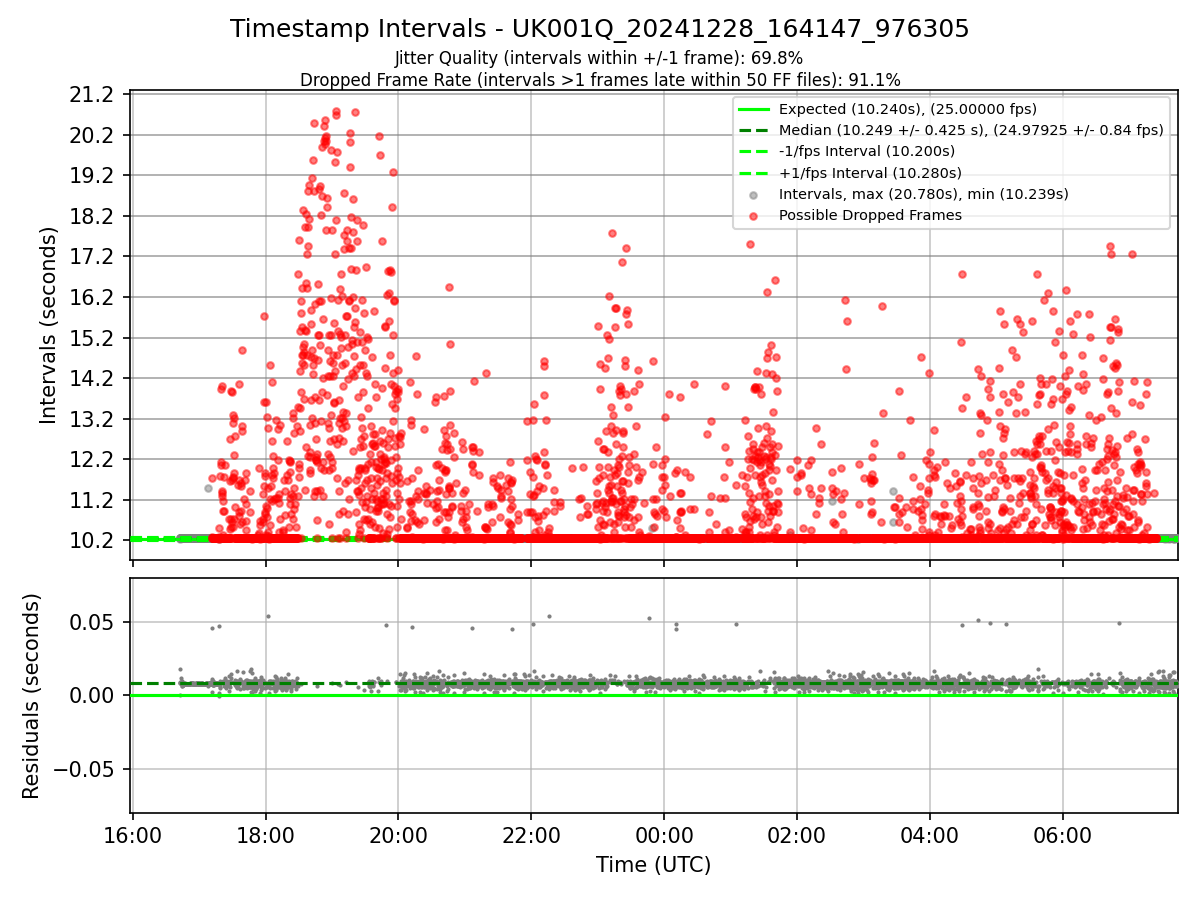Click the Residuals (seconds) y-axis label
This screenshot has width=1200, height=900.
coord(31,696)
